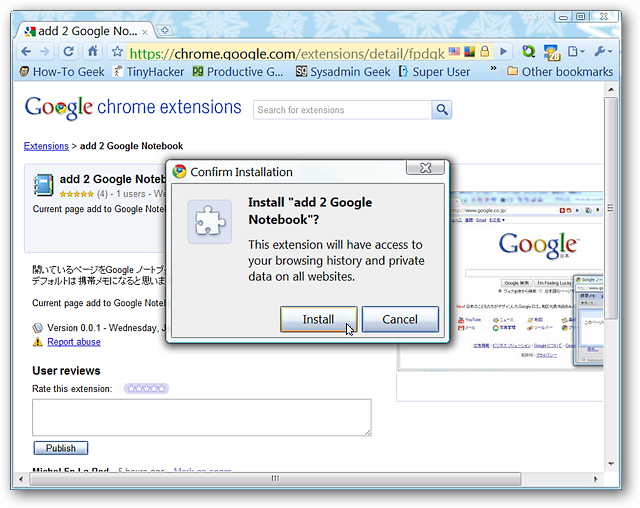
Task: Click the User reviews heading
Action: coord(66,370)
